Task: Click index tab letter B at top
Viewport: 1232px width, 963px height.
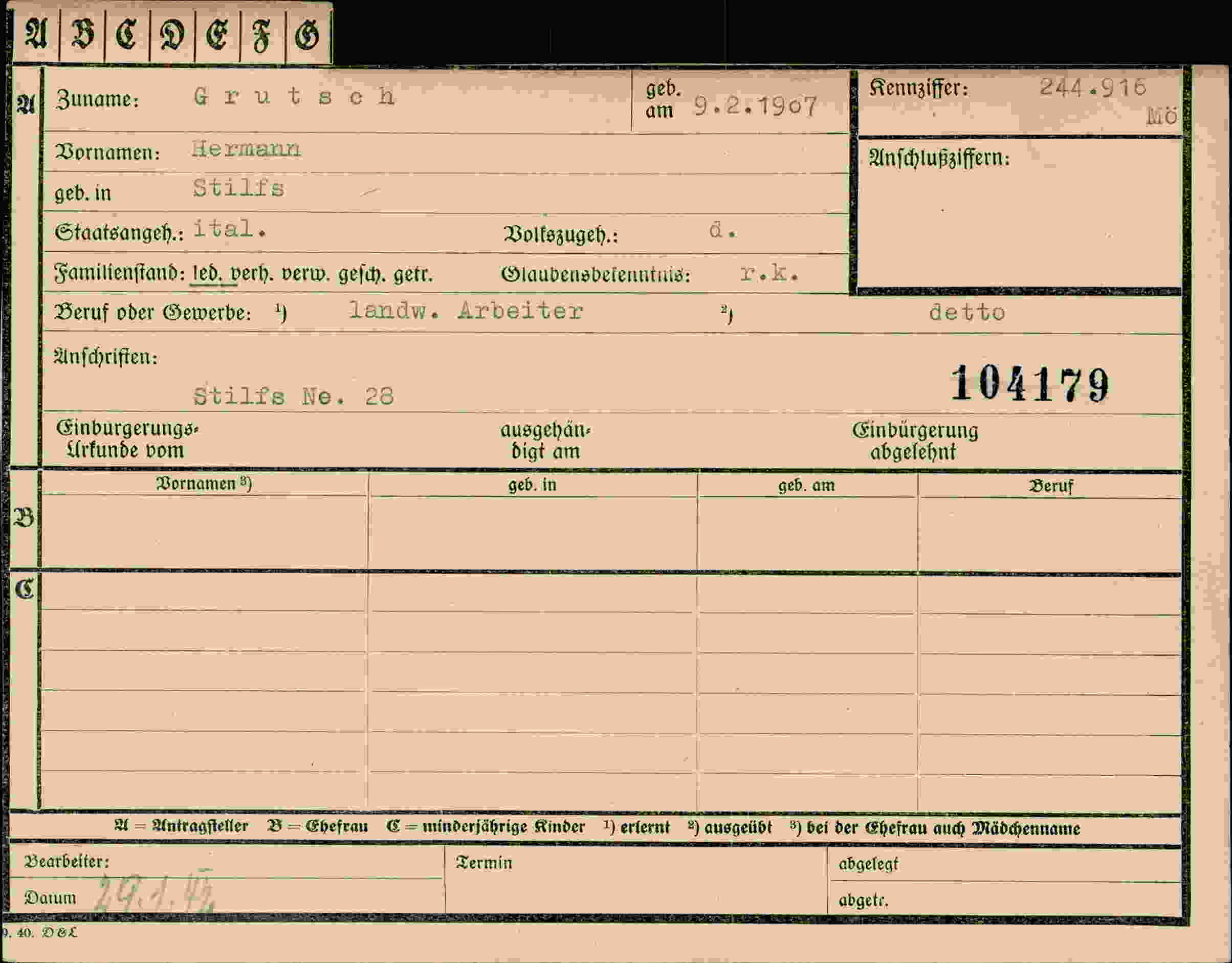Action: 82,34
